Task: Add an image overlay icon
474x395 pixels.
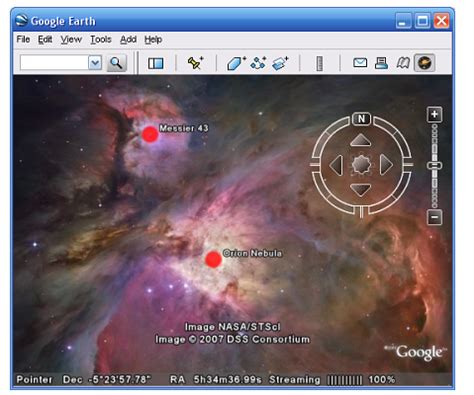Action: 280,63
